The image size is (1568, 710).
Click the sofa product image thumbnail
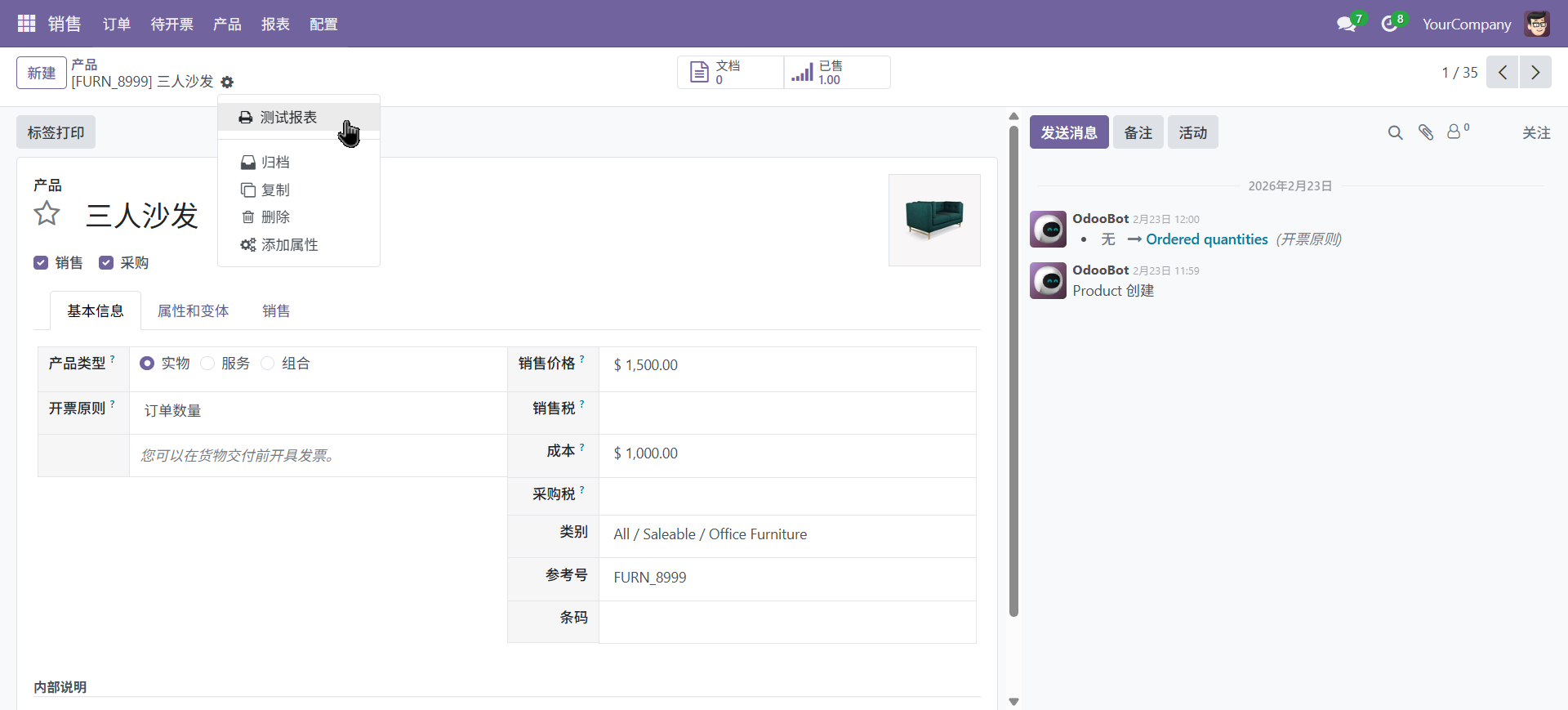point(934,220)
